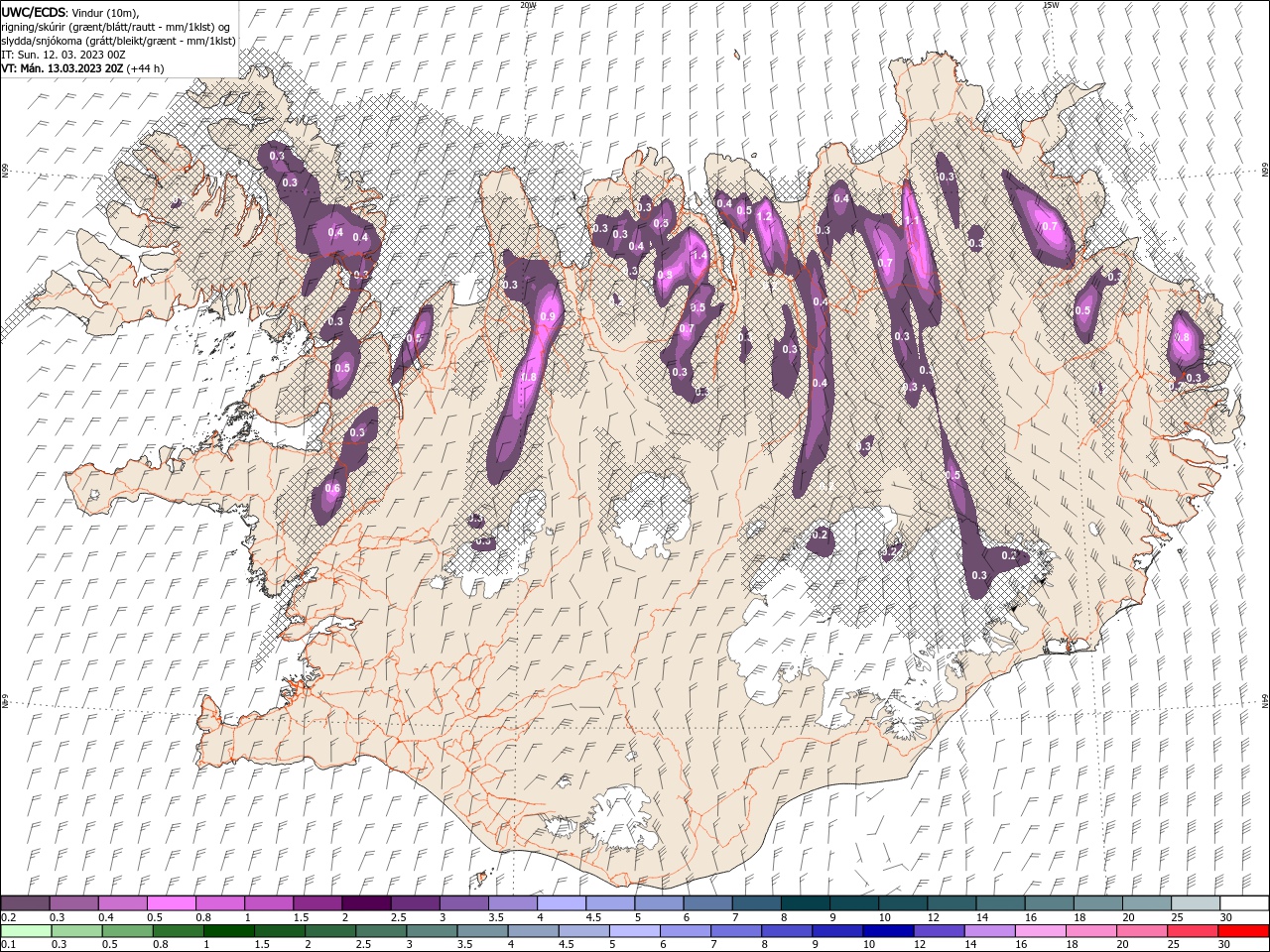Click the "15W" longitude label
Screen dimensions: 1270x952
[1050, 5]
